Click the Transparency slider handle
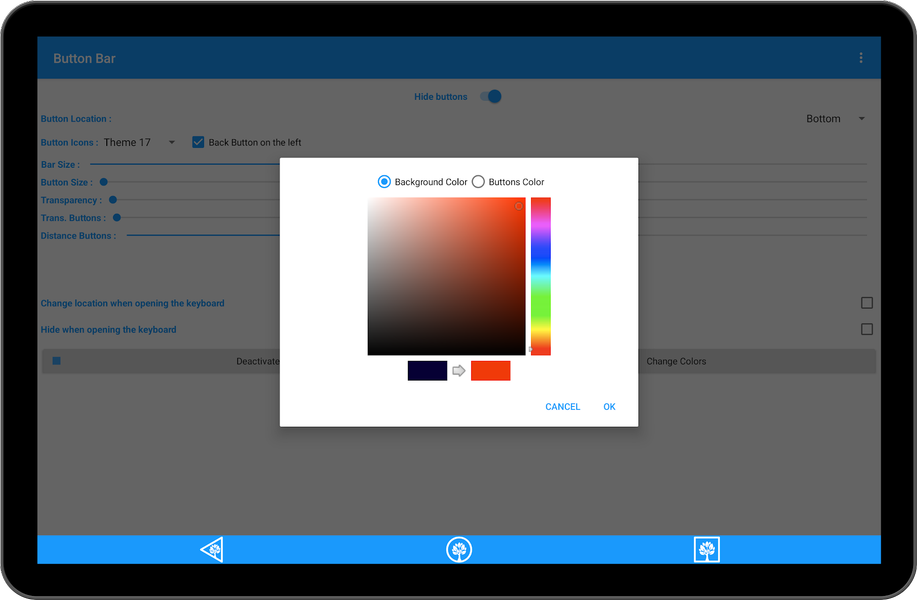 [113, 200]
